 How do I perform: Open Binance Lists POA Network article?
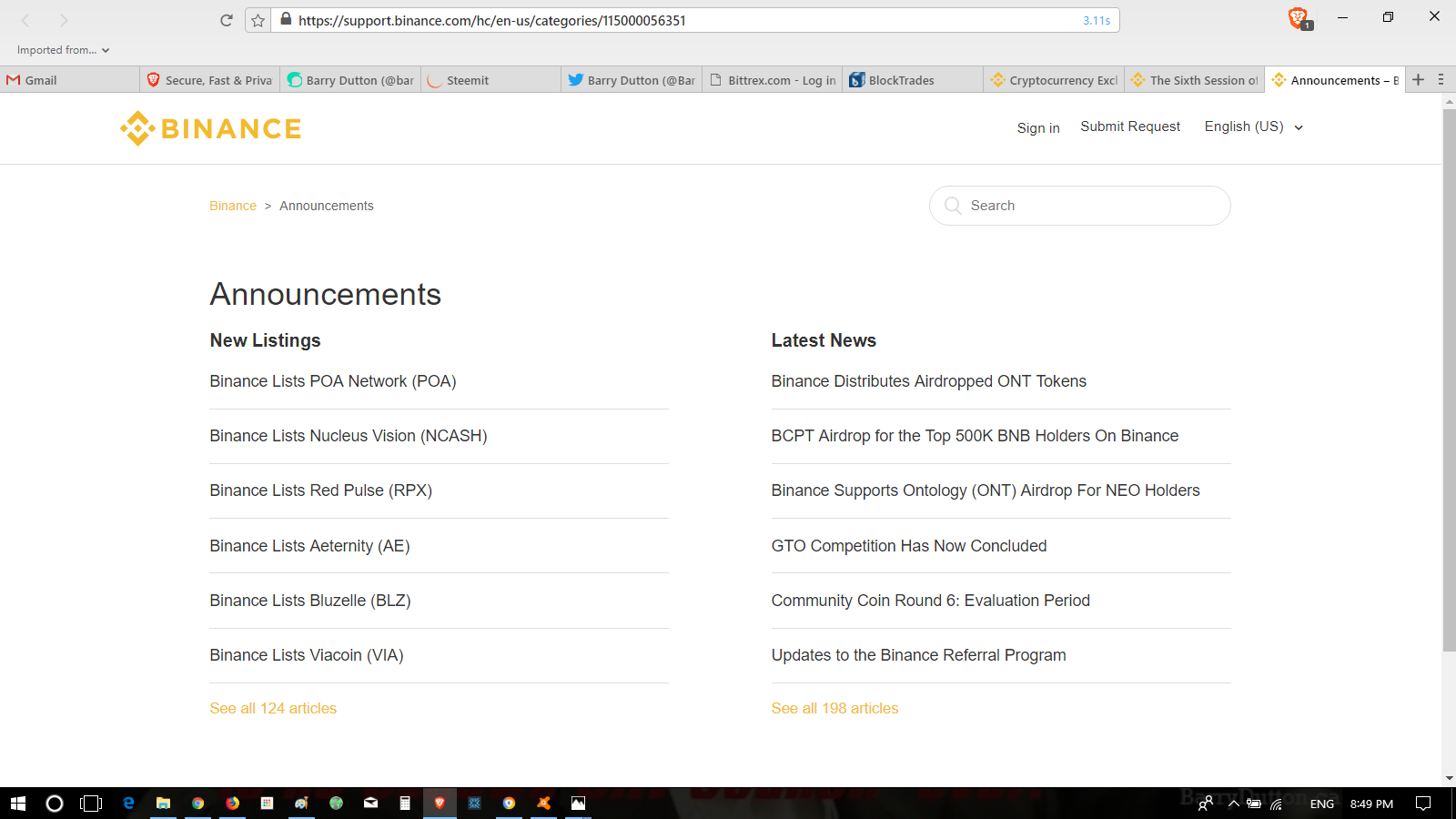tap(333, 381)
